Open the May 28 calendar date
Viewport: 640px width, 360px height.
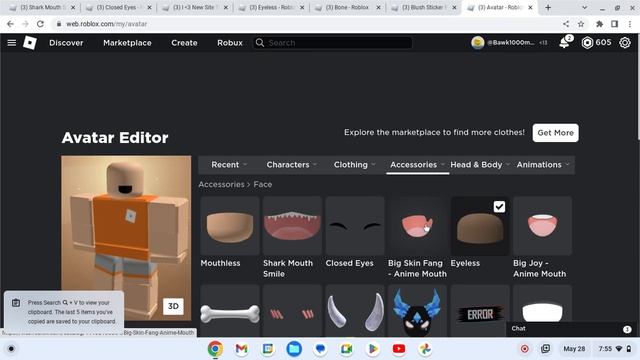[x=574, y=349]
